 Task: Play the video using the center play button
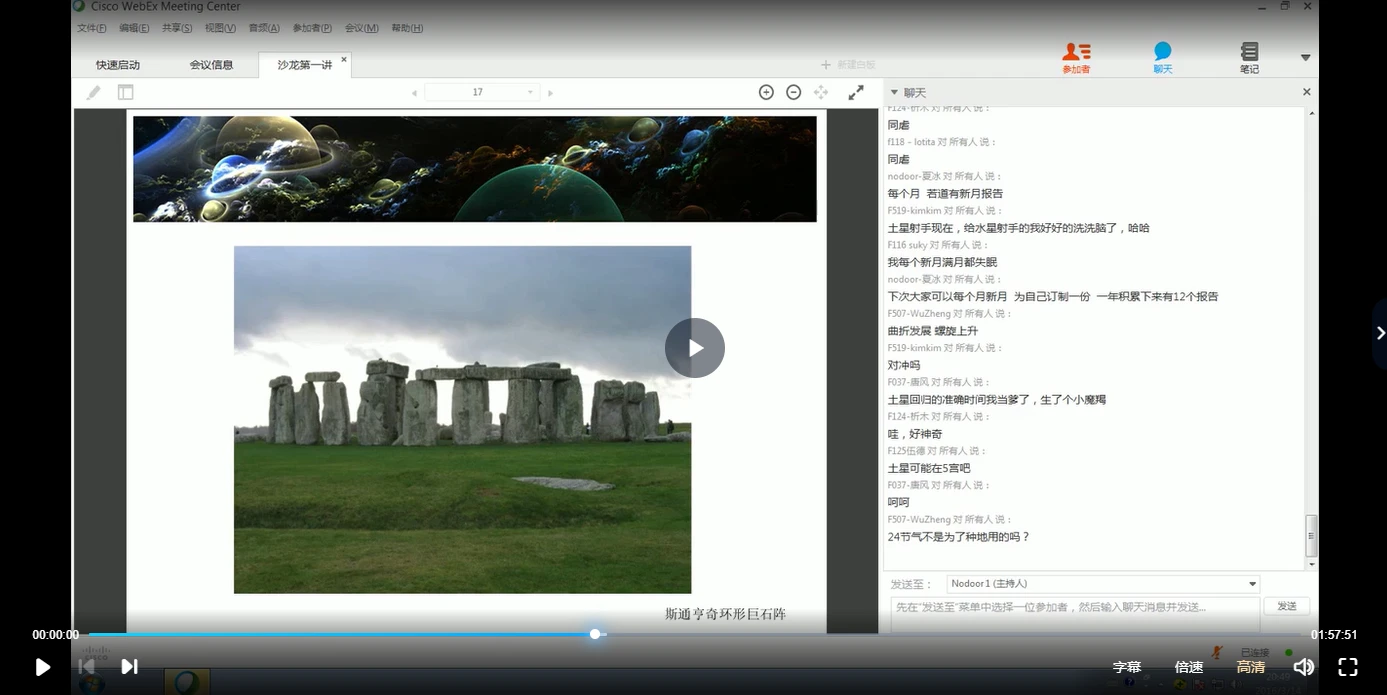coord(695,348)
